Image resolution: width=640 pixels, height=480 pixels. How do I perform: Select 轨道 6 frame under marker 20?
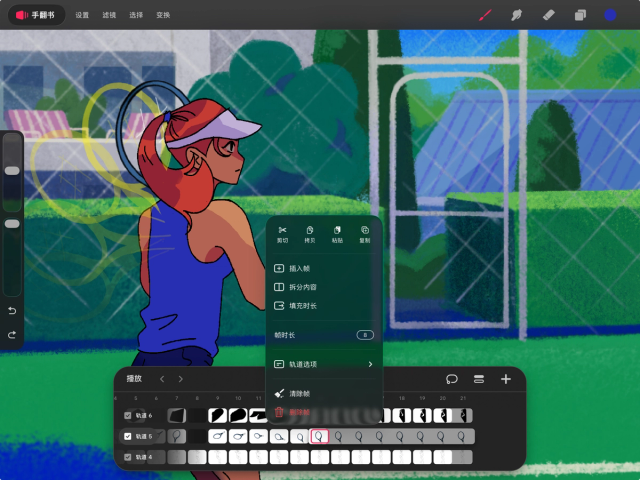point(442,416)
